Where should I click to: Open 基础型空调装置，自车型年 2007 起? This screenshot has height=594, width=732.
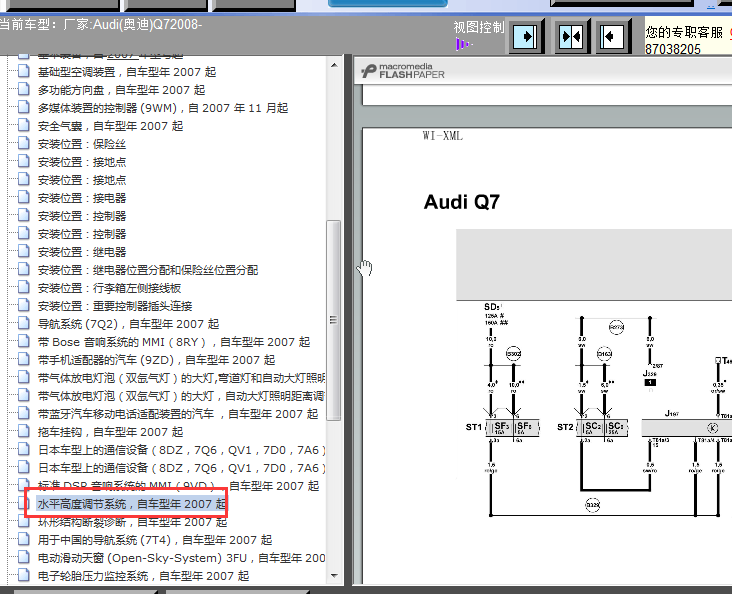click(127, 72)
